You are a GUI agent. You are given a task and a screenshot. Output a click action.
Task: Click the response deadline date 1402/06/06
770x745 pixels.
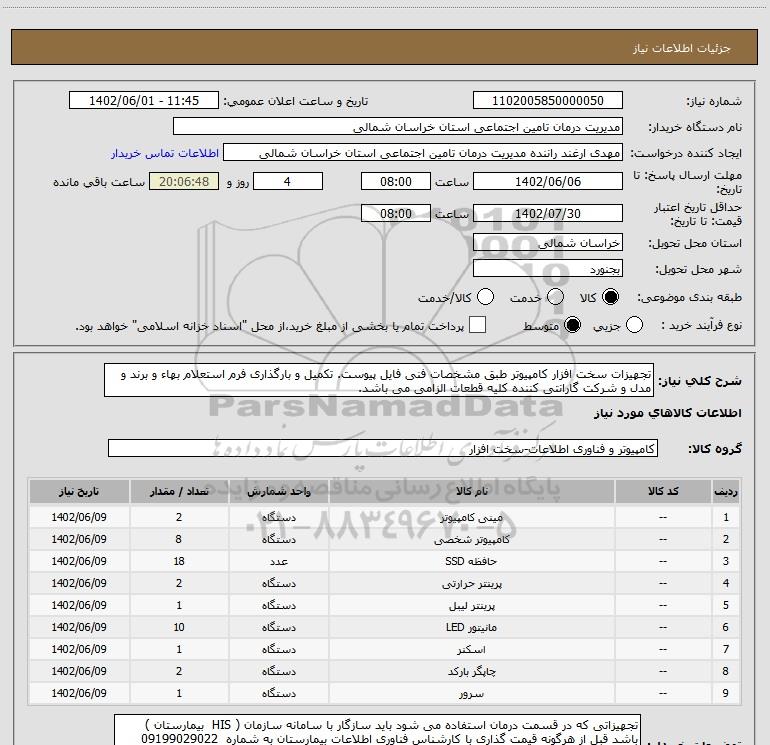[x=548, y=181]
